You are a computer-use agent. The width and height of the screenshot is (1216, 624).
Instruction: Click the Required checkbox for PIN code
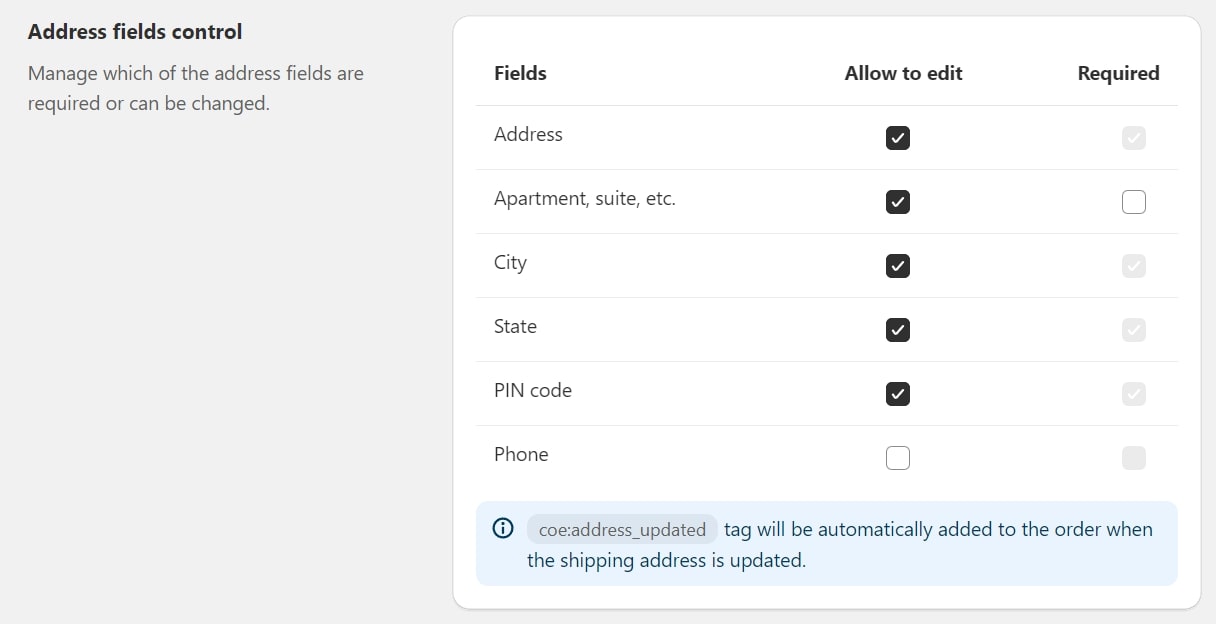[x=1133, y=393]
